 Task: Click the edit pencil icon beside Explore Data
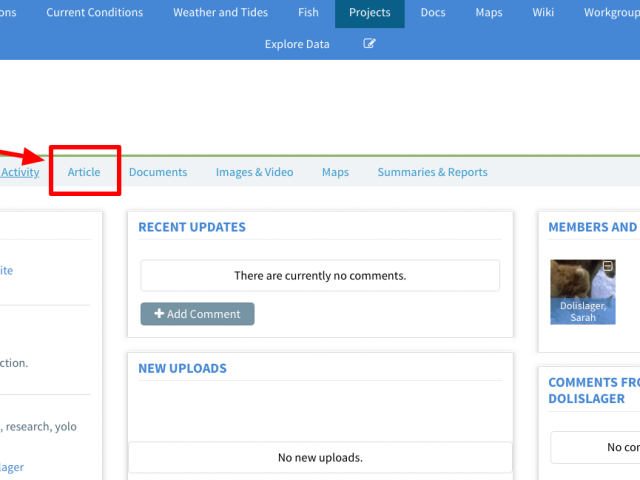click(370, 44)
